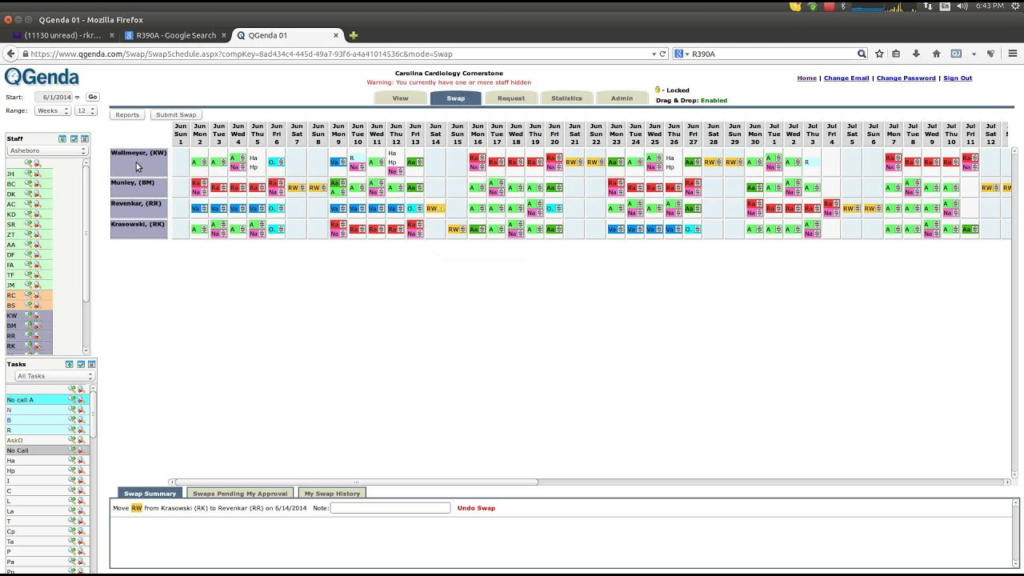Click the green magnifier icon beside No call A
This screenshot has height=576, width=1024.
coord(72,399)
